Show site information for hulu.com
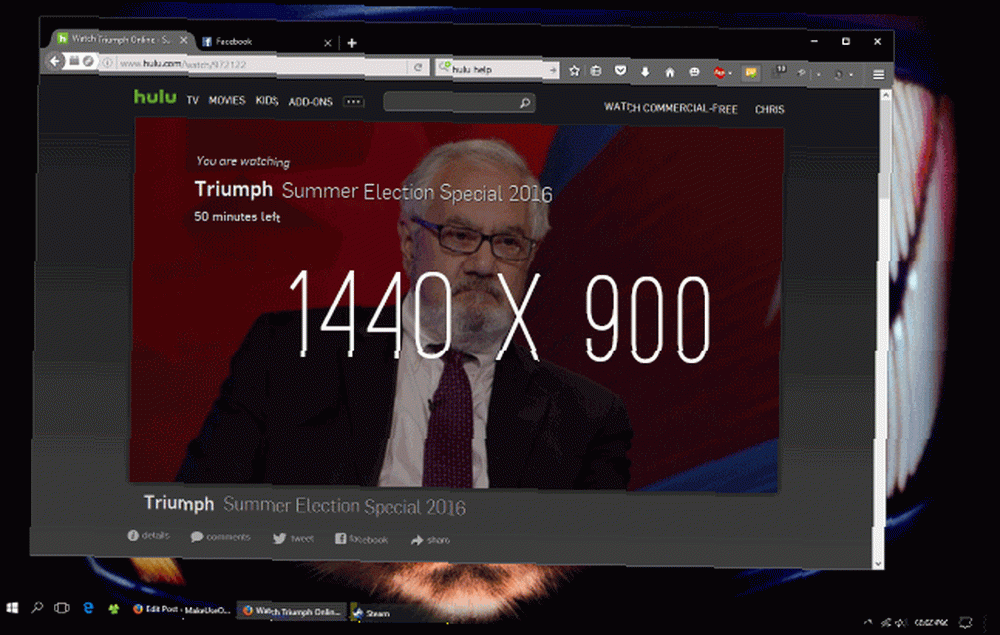 (107, 62)
